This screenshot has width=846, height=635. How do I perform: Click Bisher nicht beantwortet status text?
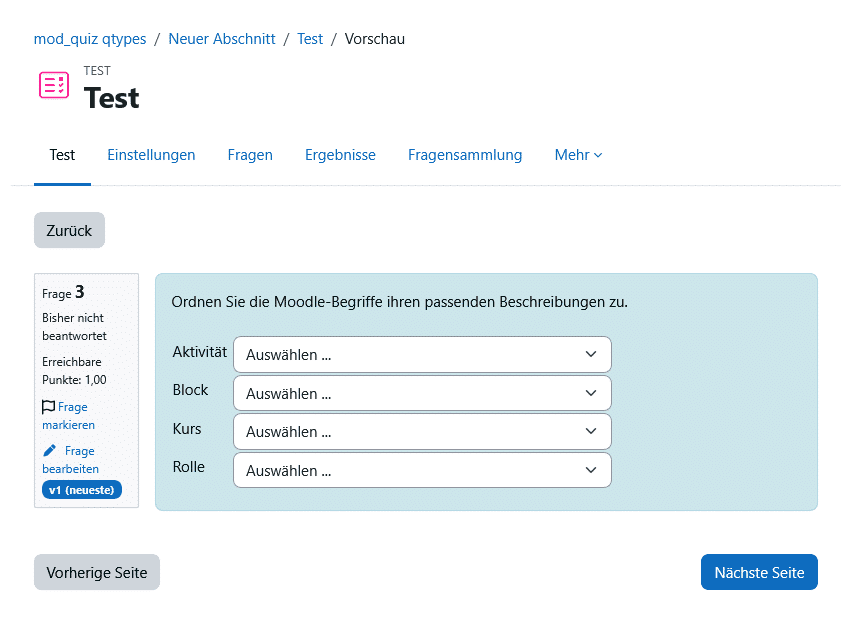tap(74, 327)
